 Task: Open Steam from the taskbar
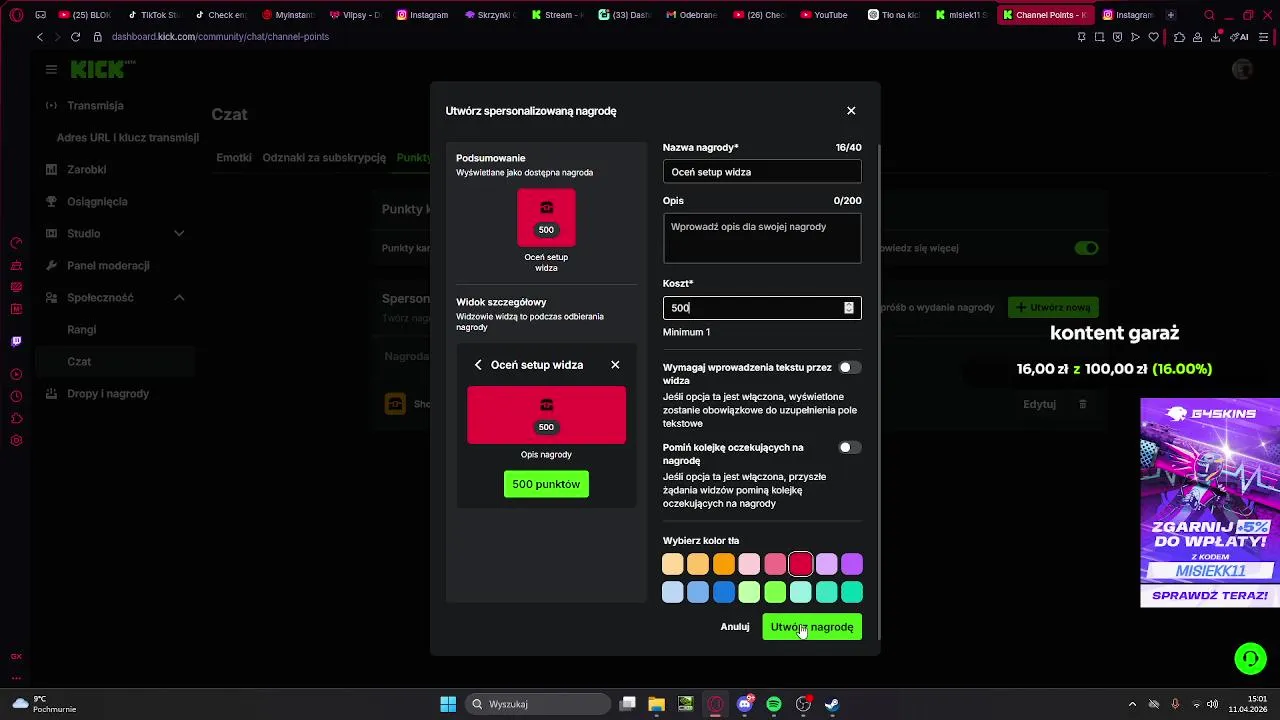pyautogui.click(x=832, y=704)
